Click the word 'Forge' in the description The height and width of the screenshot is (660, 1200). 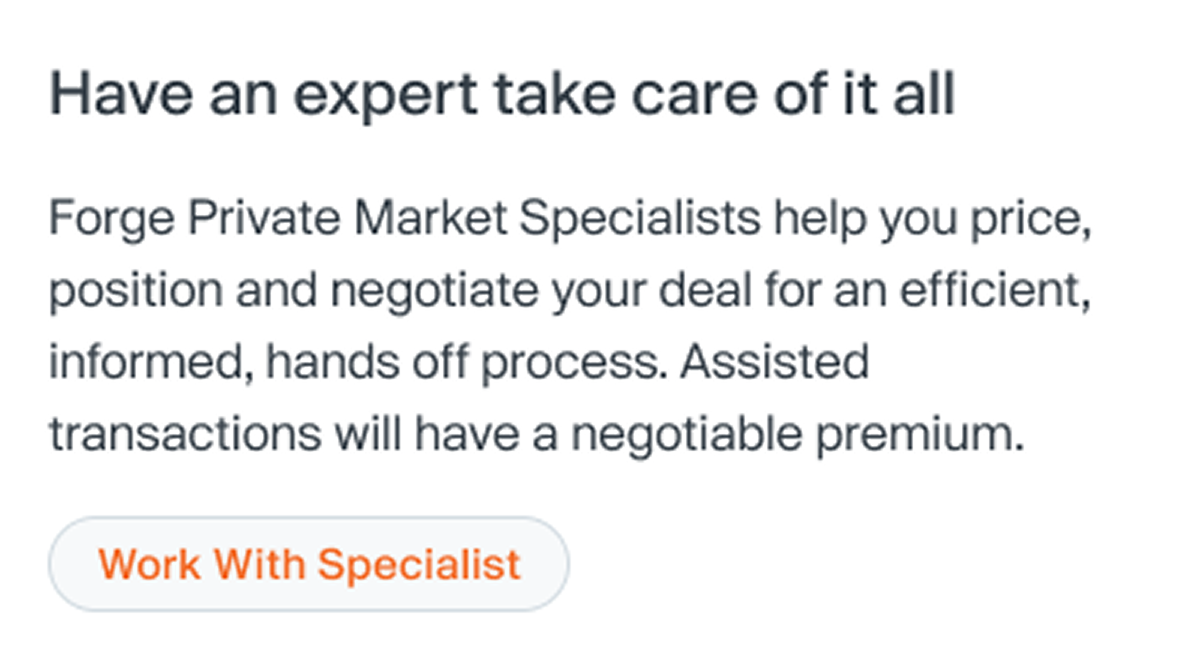[111, 220]
